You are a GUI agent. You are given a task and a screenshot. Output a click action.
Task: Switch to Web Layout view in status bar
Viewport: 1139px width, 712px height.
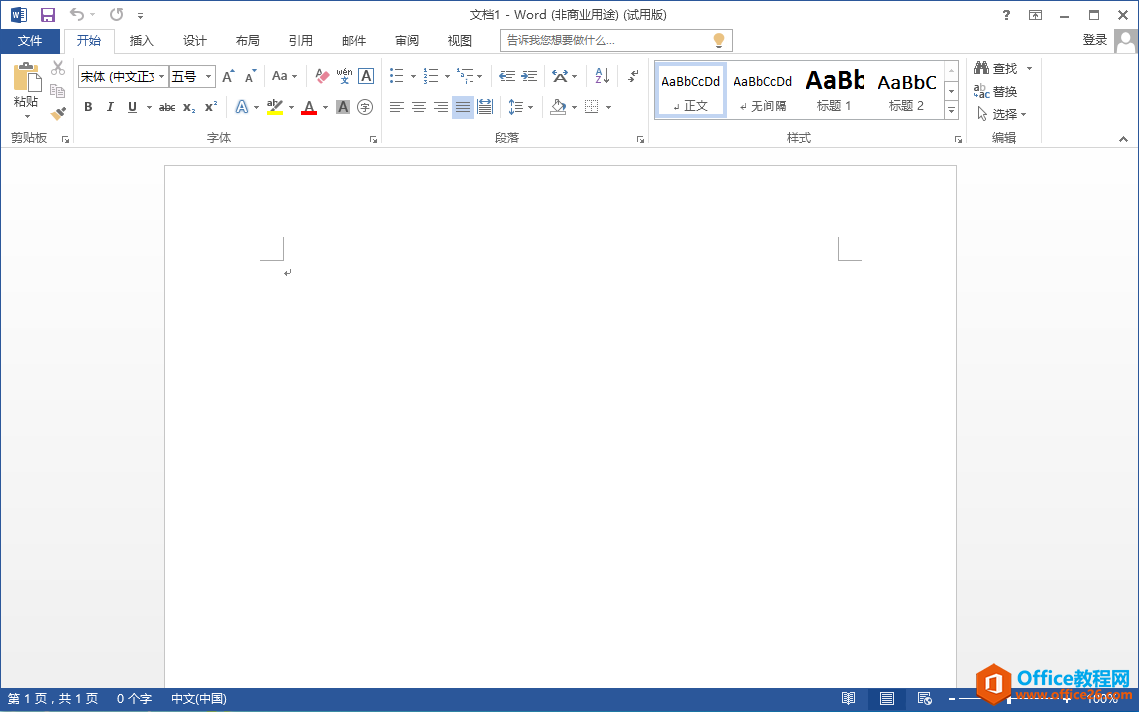(x=924, y=699)
